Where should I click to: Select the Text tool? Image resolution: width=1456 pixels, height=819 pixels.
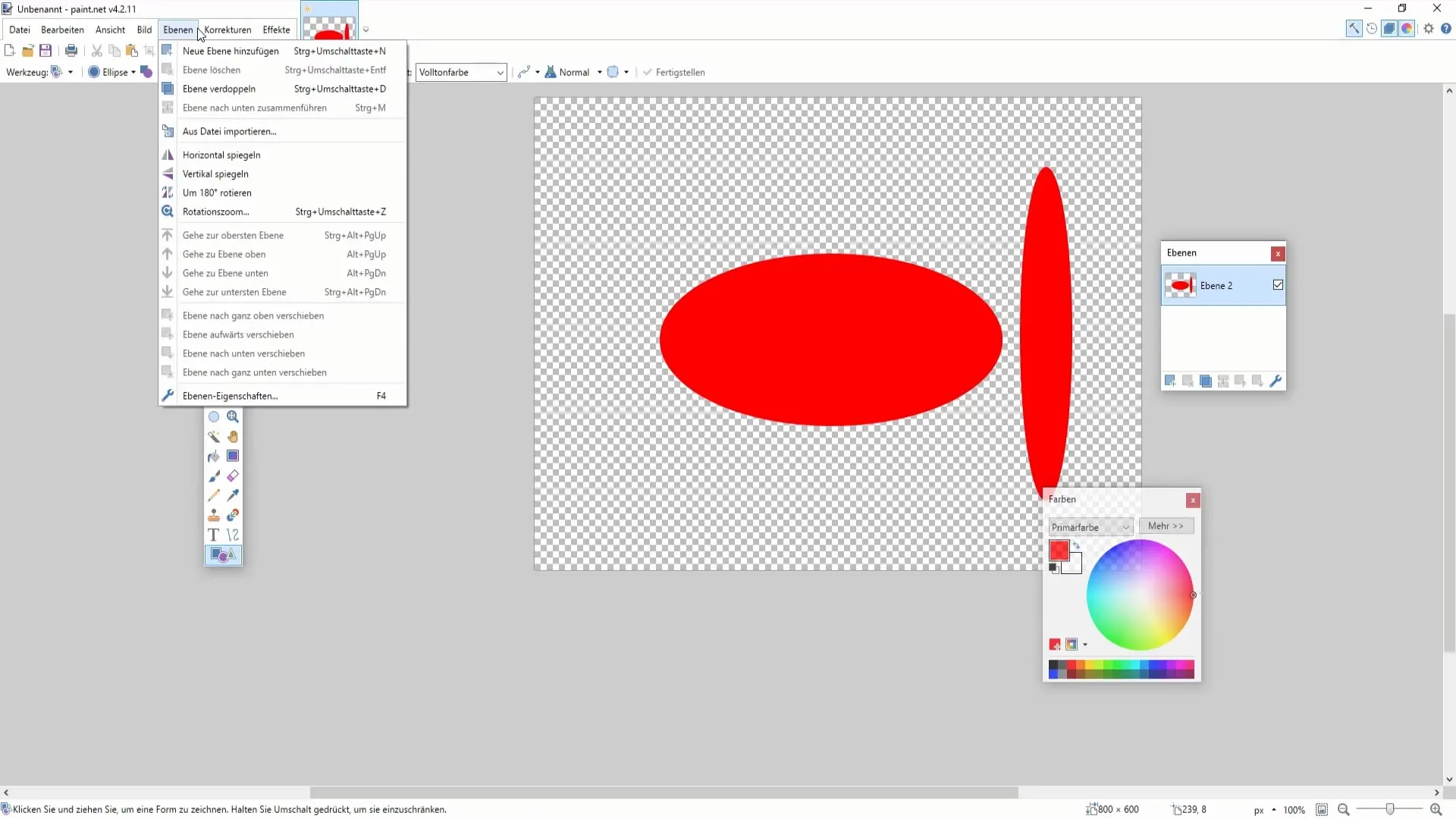214,535
